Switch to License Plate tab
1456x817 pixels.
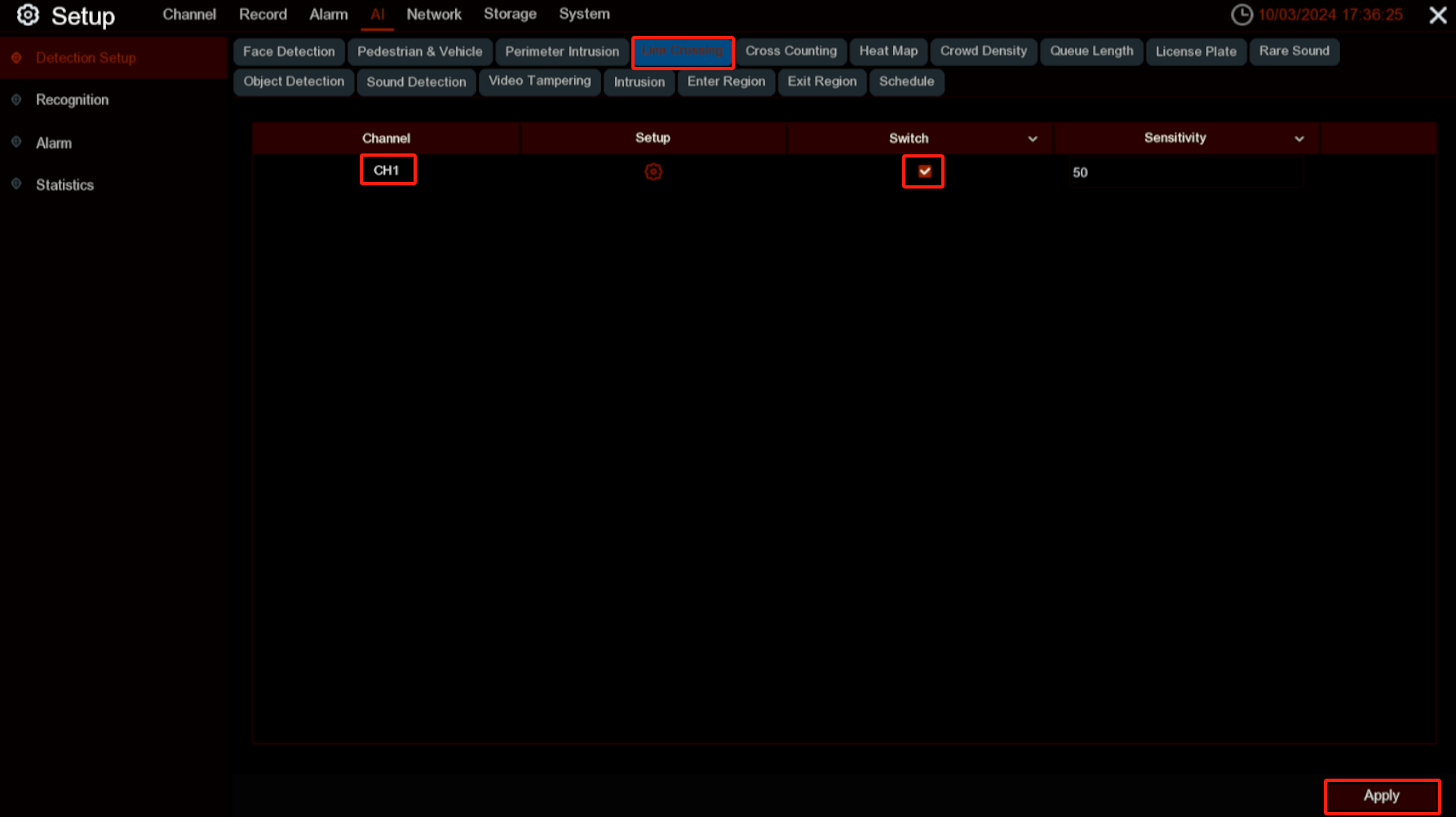[x=1196, y=51]
